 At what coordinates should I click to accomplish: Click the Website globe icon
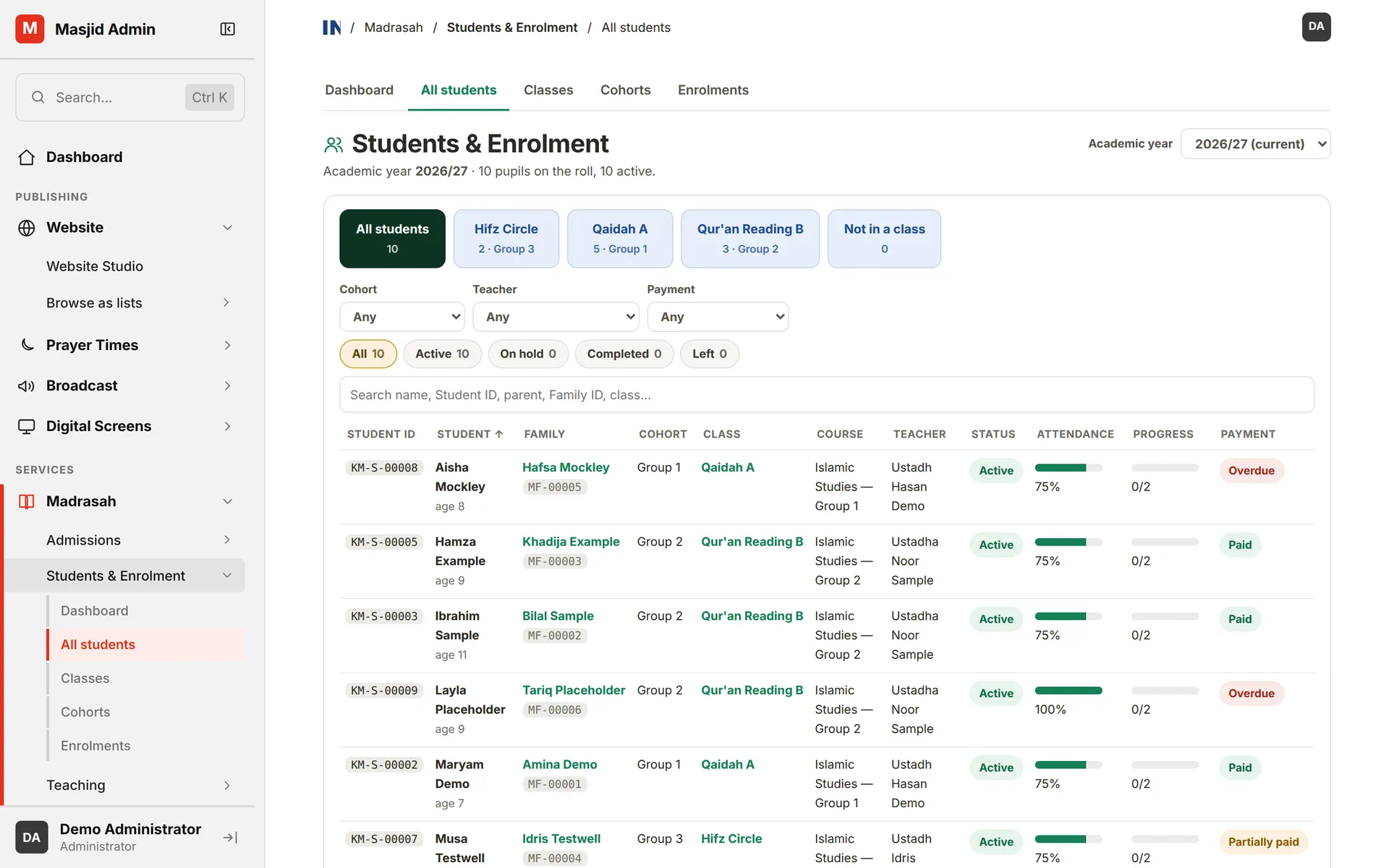pos(27,228)
